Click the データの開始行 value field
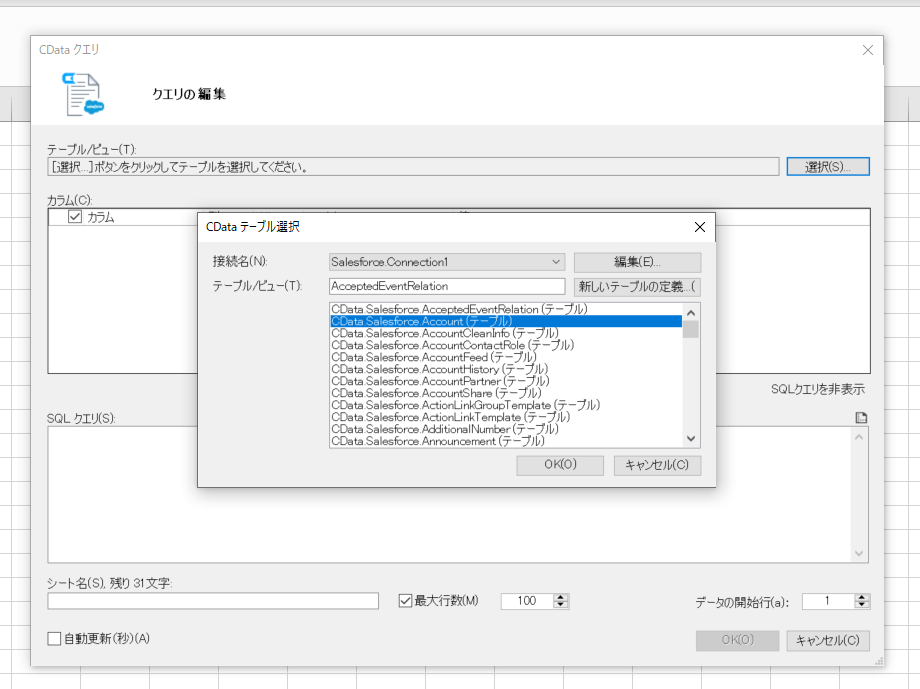 click(x=828, y=601)
